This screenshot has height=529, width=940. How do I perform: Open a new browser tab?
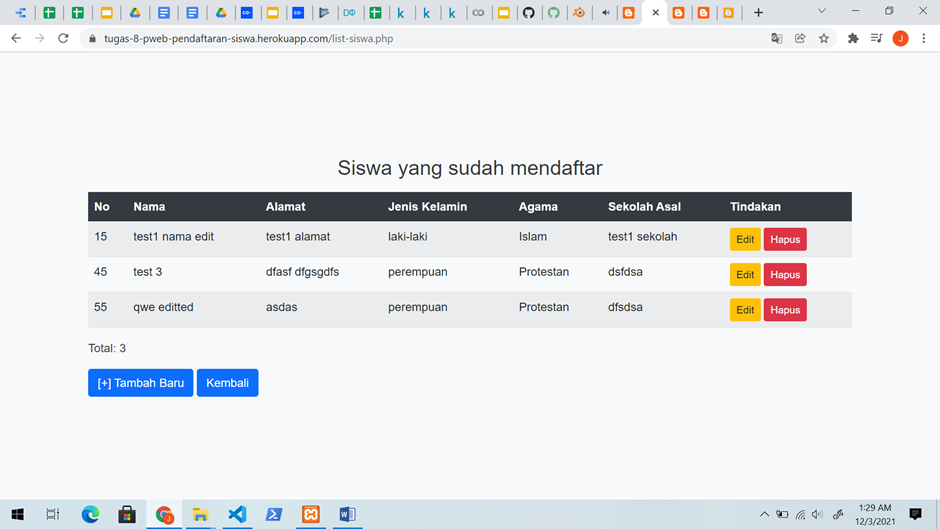pyautogui.click(x=758, y=13)
